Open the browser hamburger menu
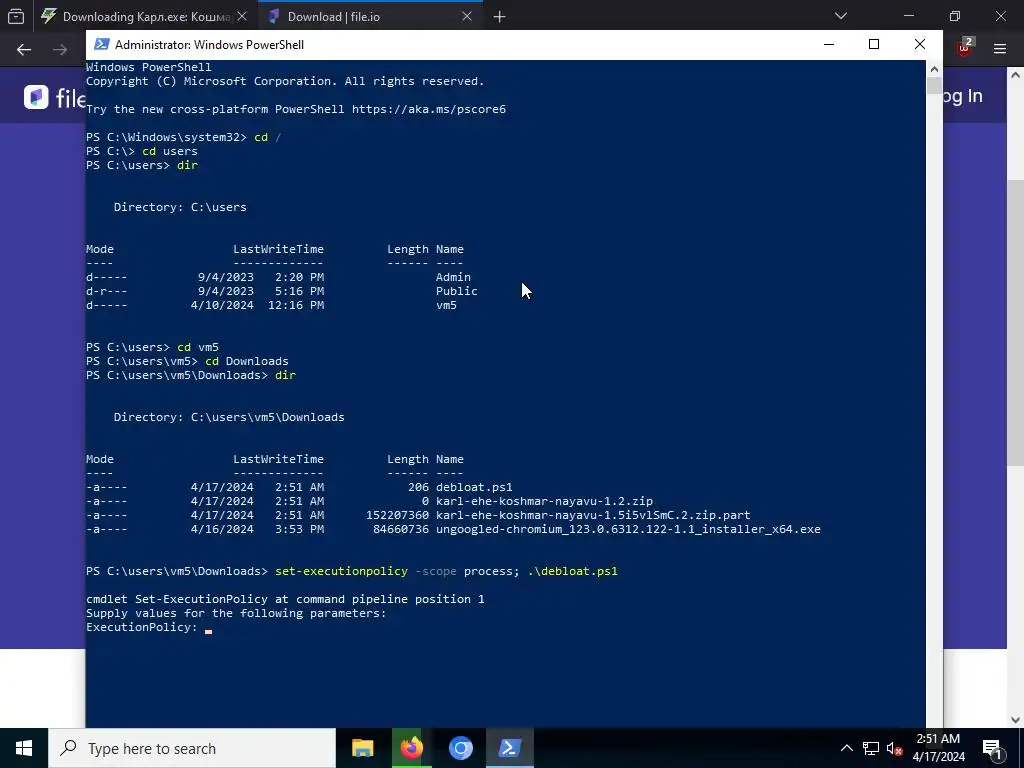 [999, 48]
